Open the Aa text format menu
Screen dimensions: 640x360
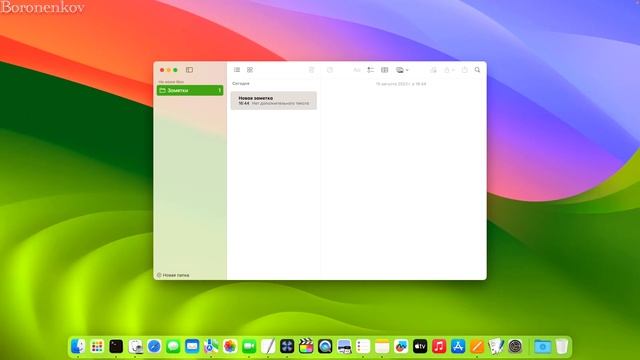pos(357,70)
